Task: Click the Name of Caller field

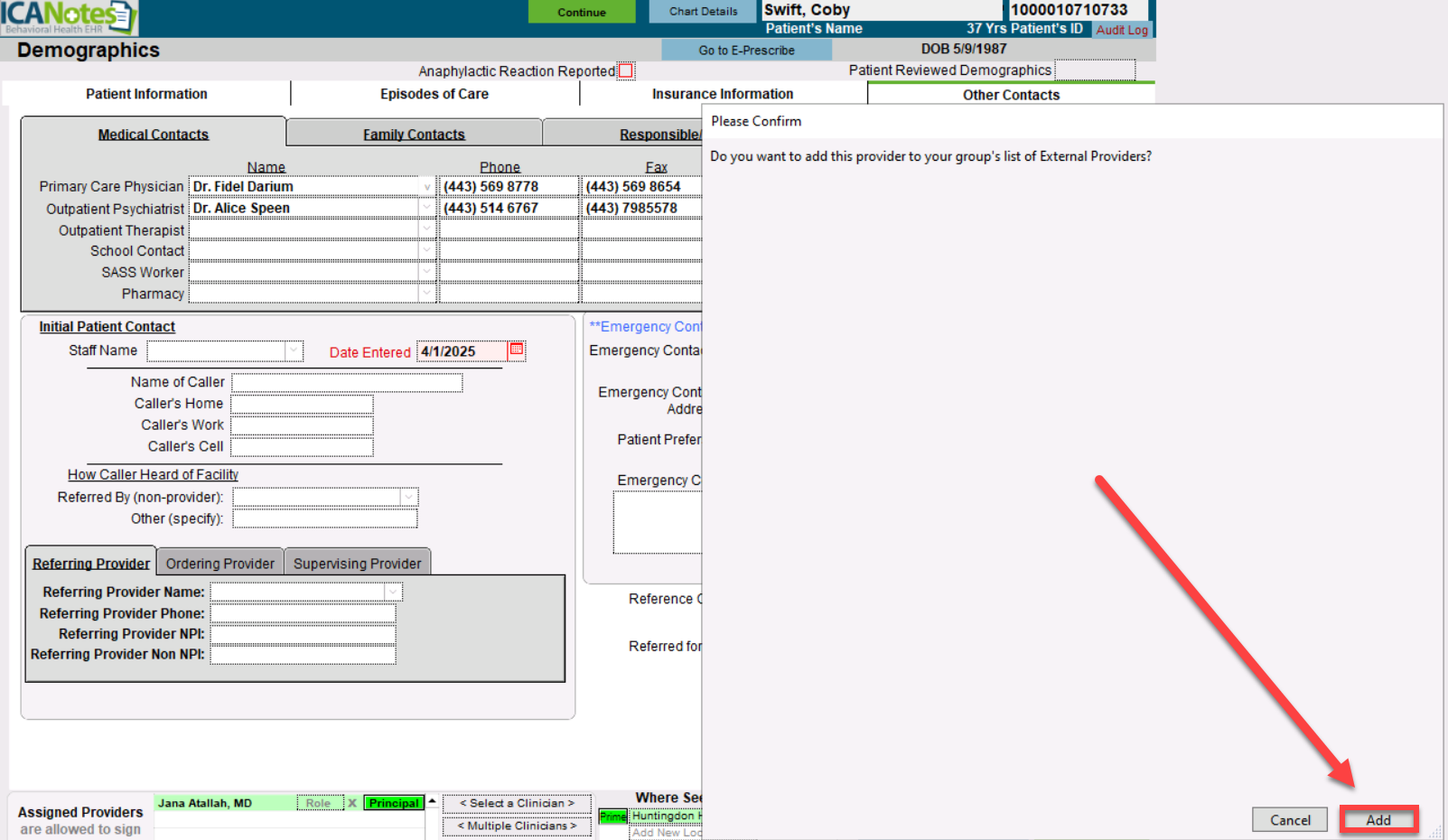Action: tap(347, 383)
